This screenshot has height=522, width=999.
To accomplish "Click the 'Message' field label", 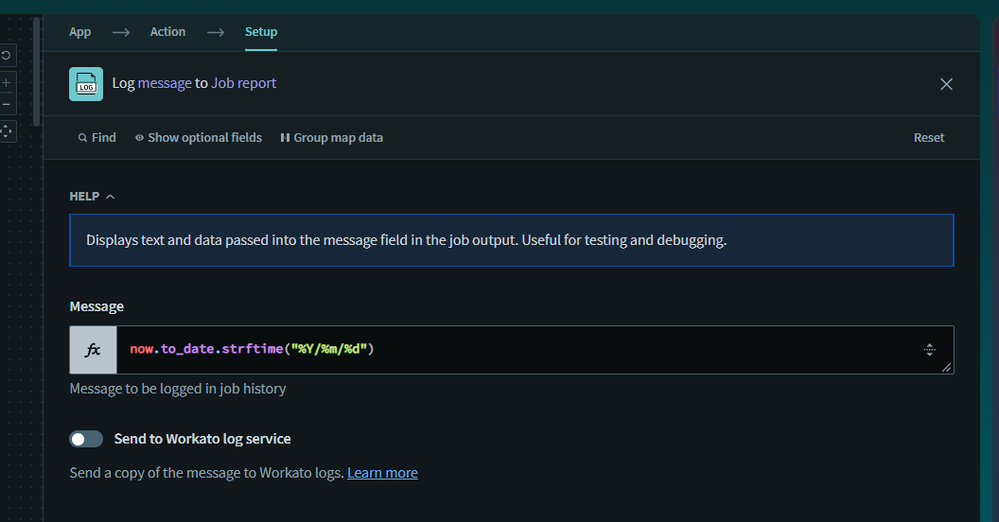I will 96,307.
